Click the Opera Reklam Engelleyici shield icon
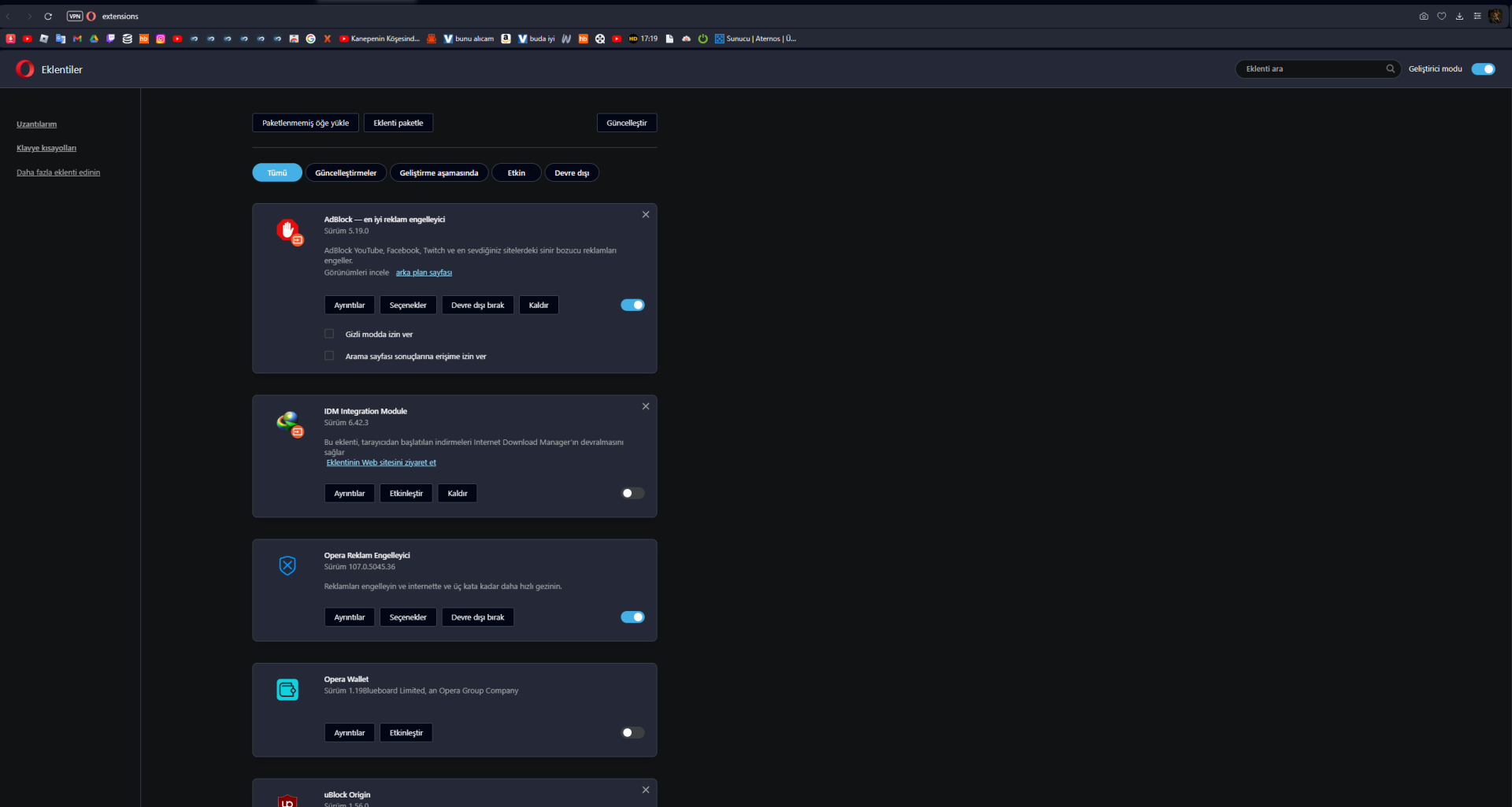 point(287,565)
